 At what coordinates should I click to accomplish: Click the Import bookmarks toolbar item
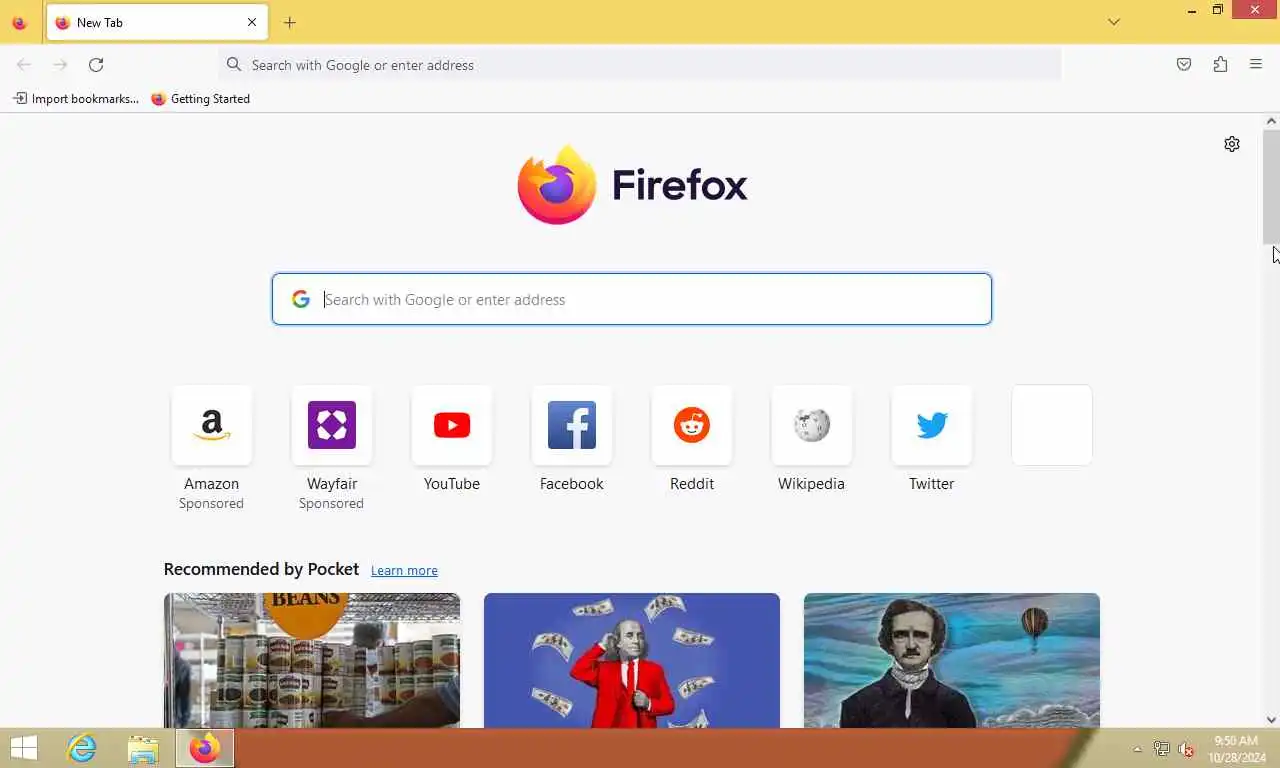[x=76, y=99]
